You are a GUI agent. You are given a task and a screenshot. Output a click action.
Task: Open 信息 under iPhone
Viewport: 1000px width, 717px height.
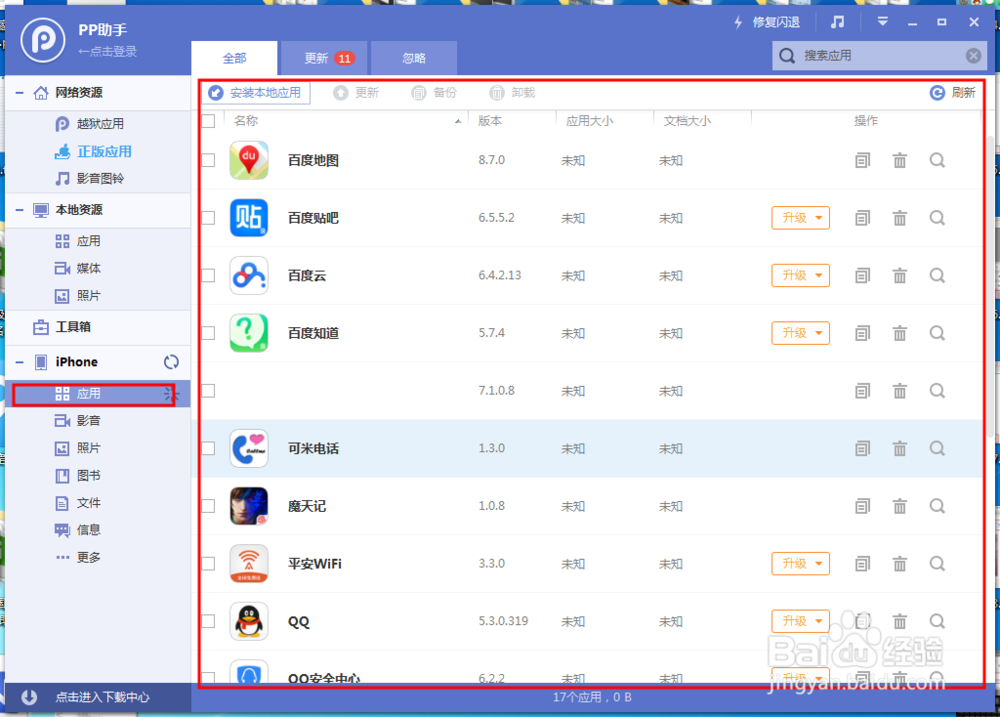(78, 530)
